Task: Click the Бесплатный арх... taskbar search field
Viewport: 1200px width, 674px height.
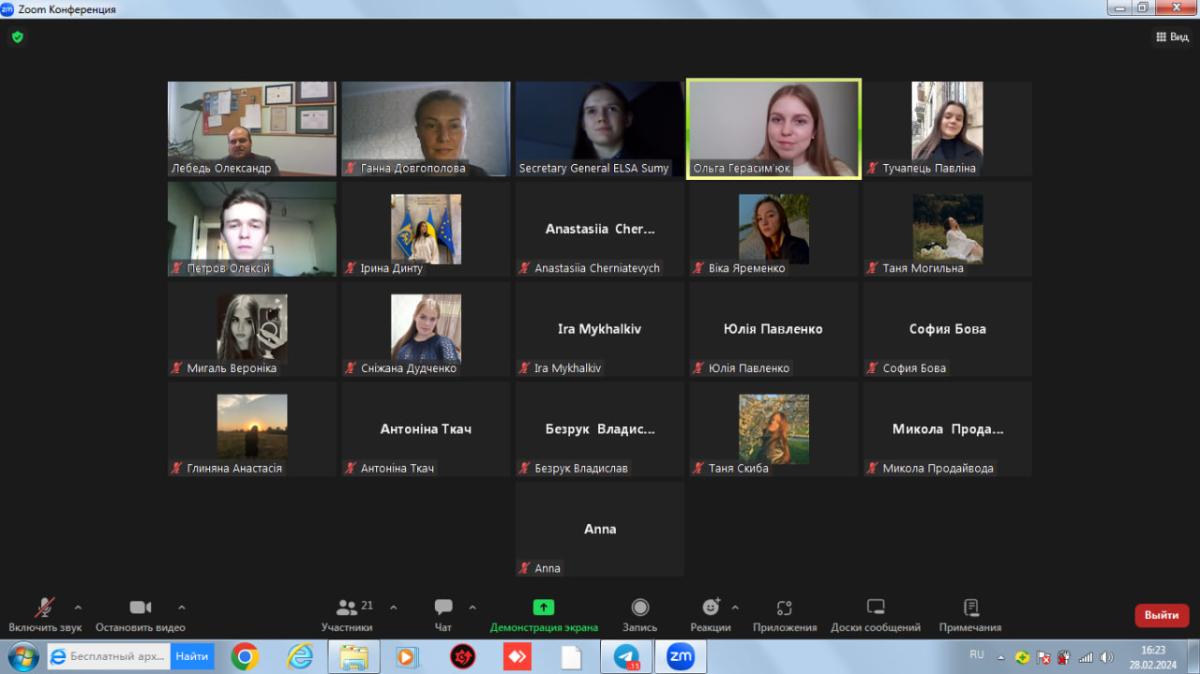Action: [x=108, y=656]
